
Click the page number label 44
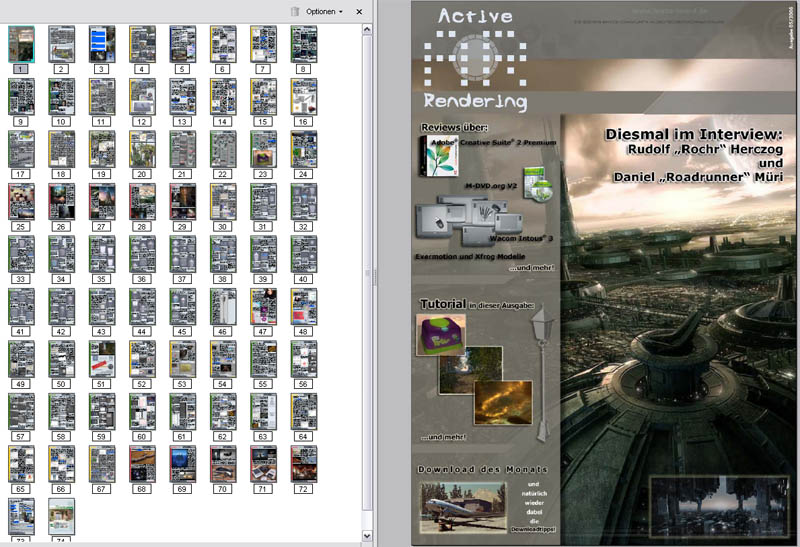(142, 332)
